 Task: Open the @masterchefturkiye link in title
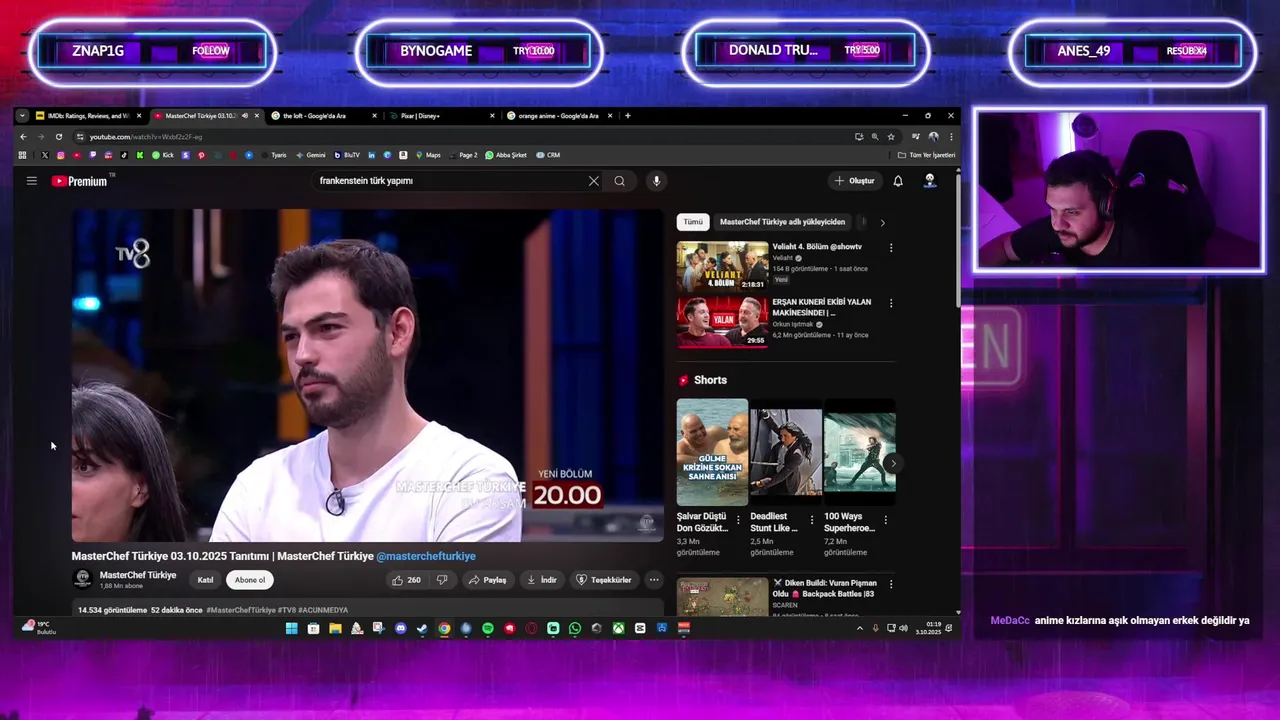tap(426, 556)
